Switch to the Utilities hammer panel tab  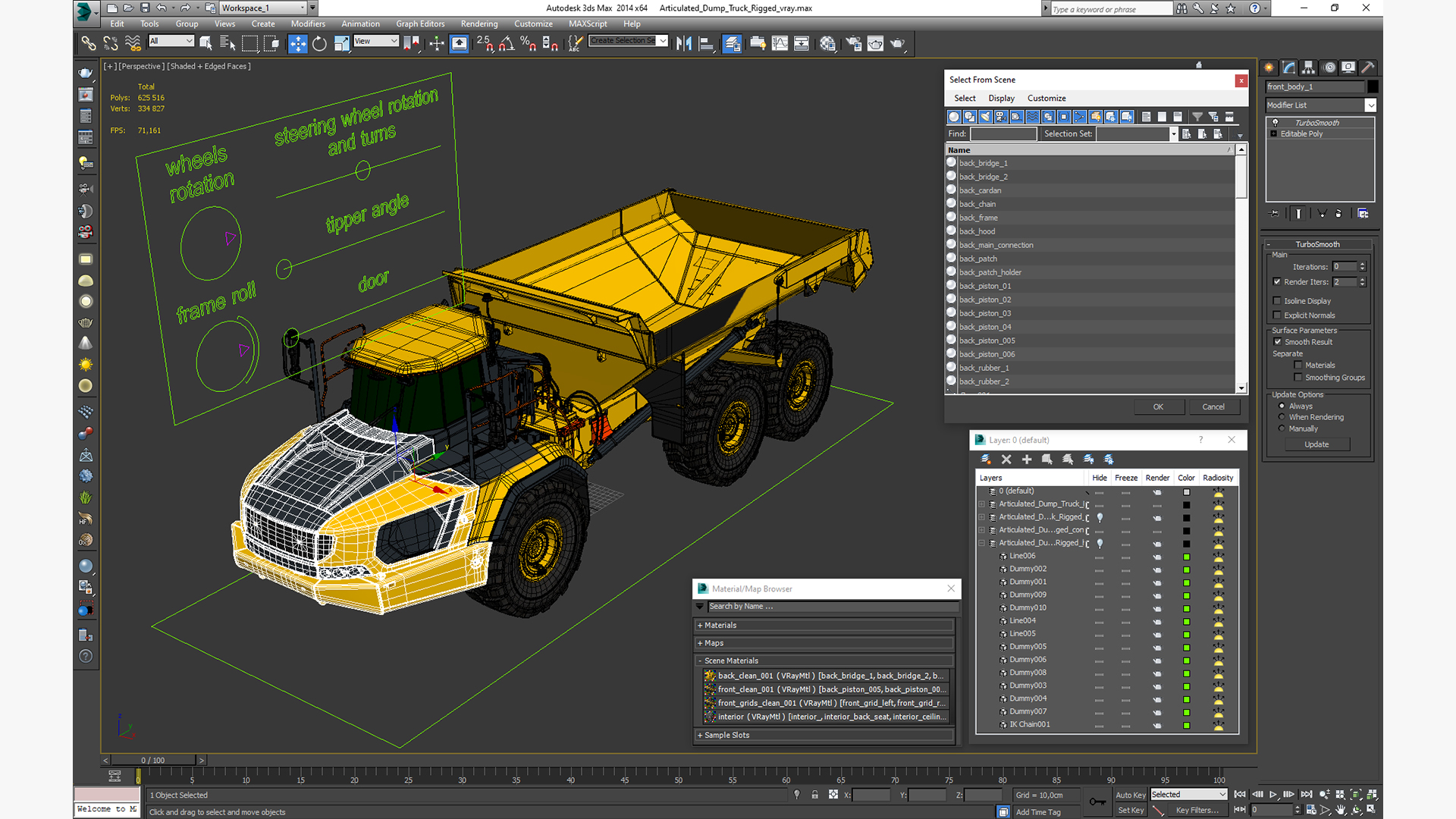(x=1368, y=67)
